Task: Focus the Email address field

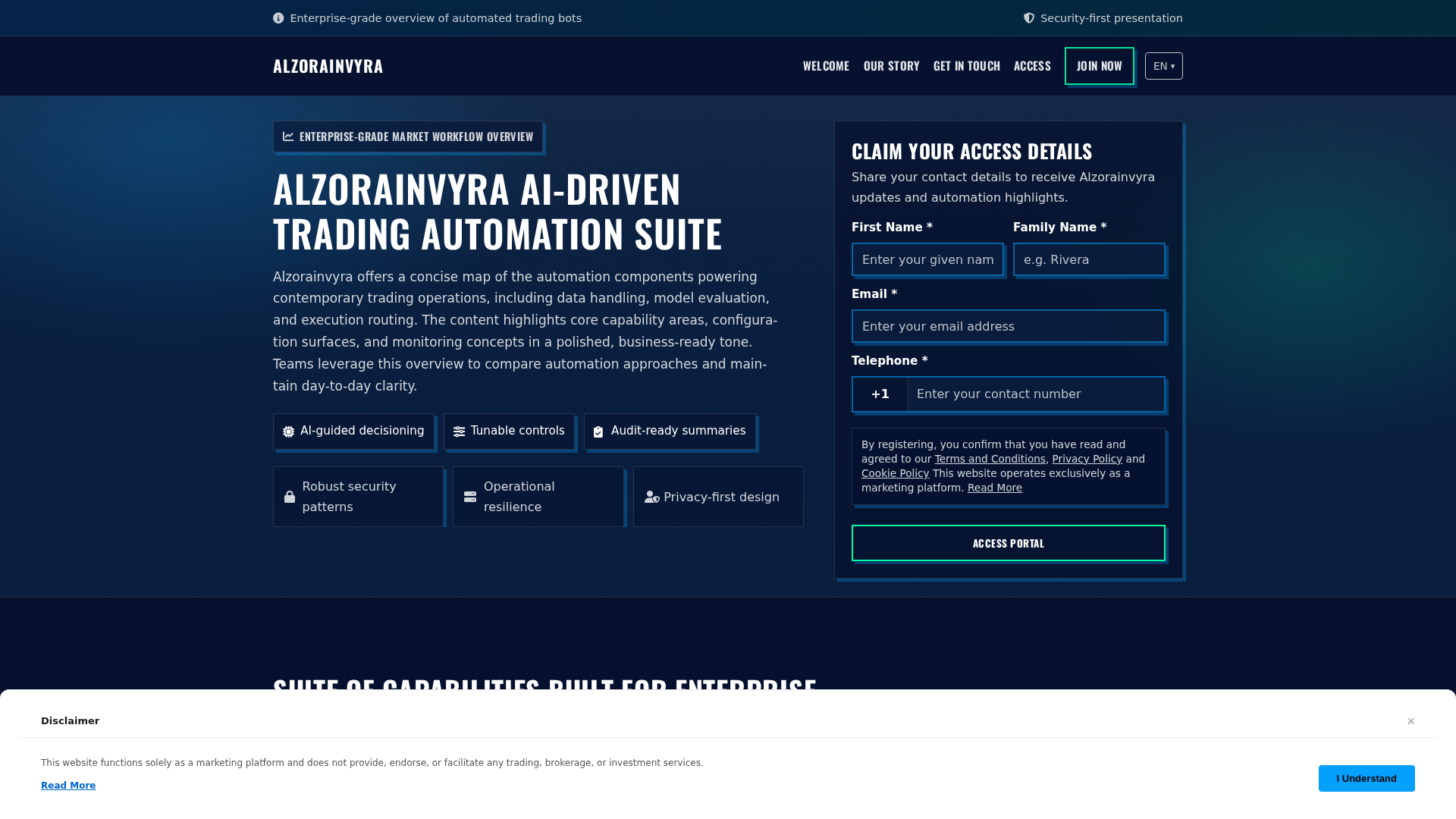Action: click(1009, 327)
